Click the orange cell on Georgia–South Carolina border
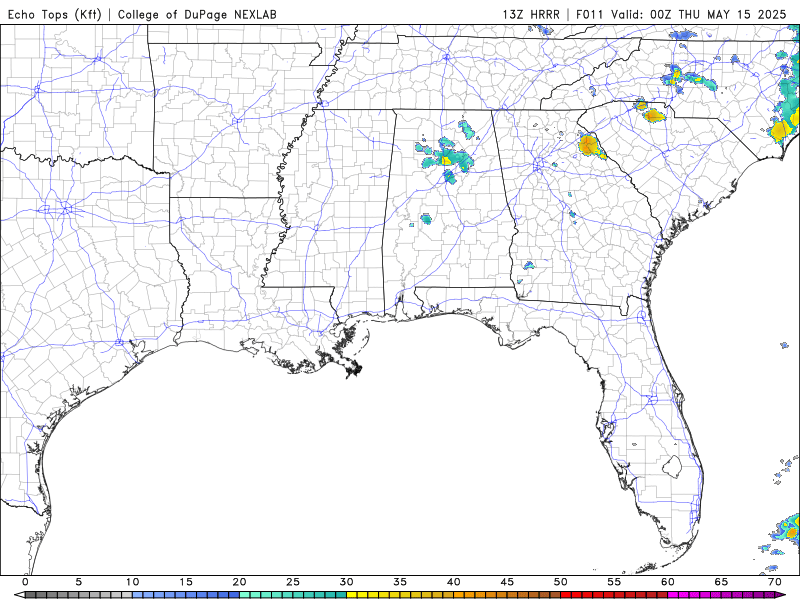800x600 pixels. pos(590,145)
